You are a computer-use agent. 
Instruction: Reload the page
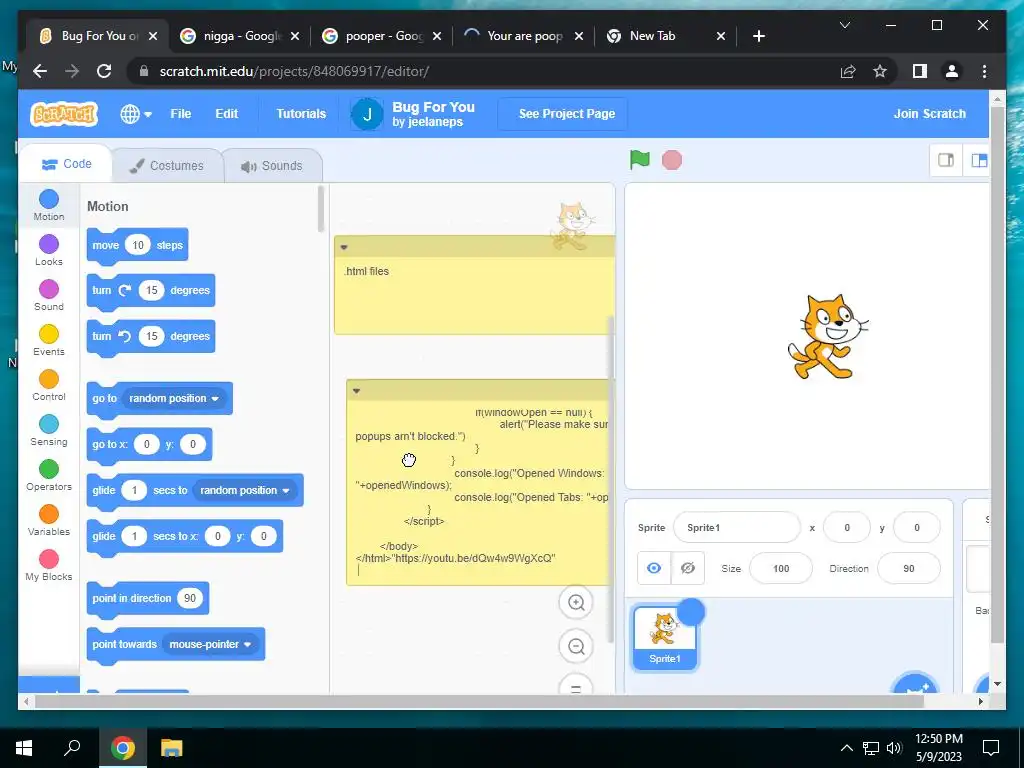point(104,71)
